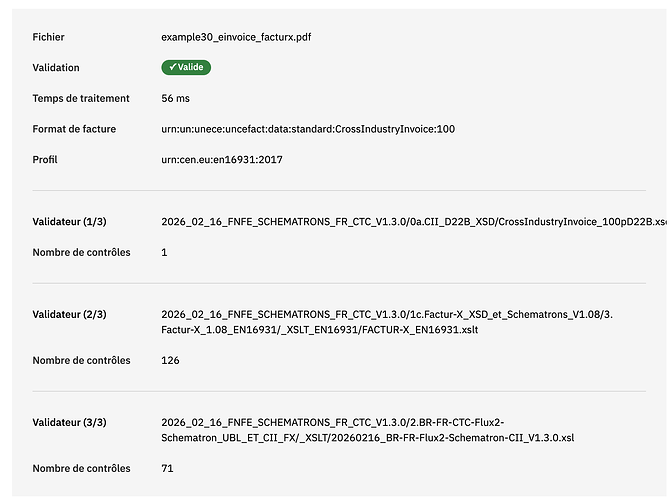Screen dimensions: 671x500
Task: Click the Validation label
Action: (56, 68)
